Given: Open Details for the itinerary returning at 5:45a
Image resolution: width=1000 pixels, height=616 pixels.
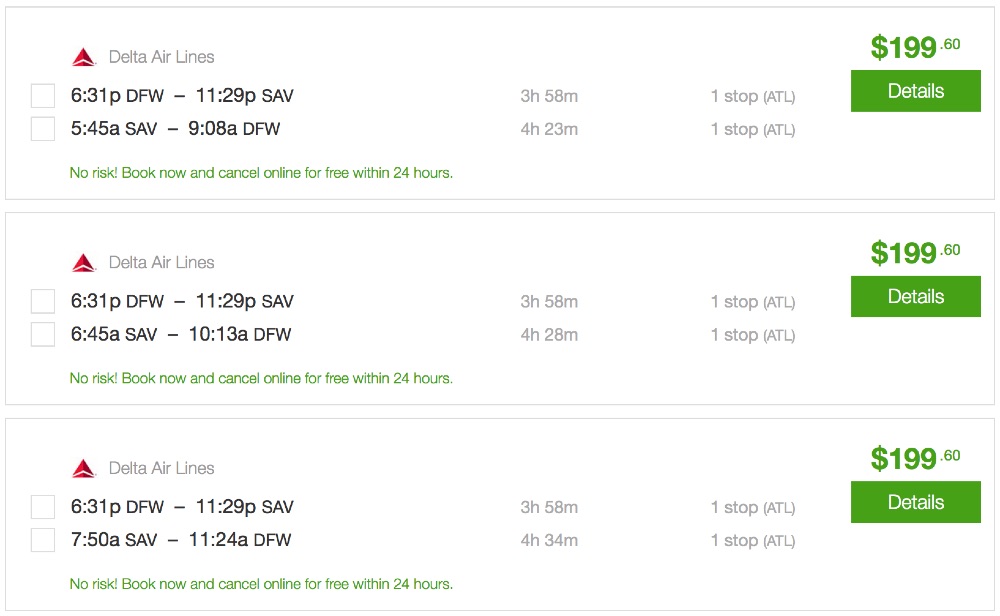Looking at the screenshot, I should (x=915, y=91).
